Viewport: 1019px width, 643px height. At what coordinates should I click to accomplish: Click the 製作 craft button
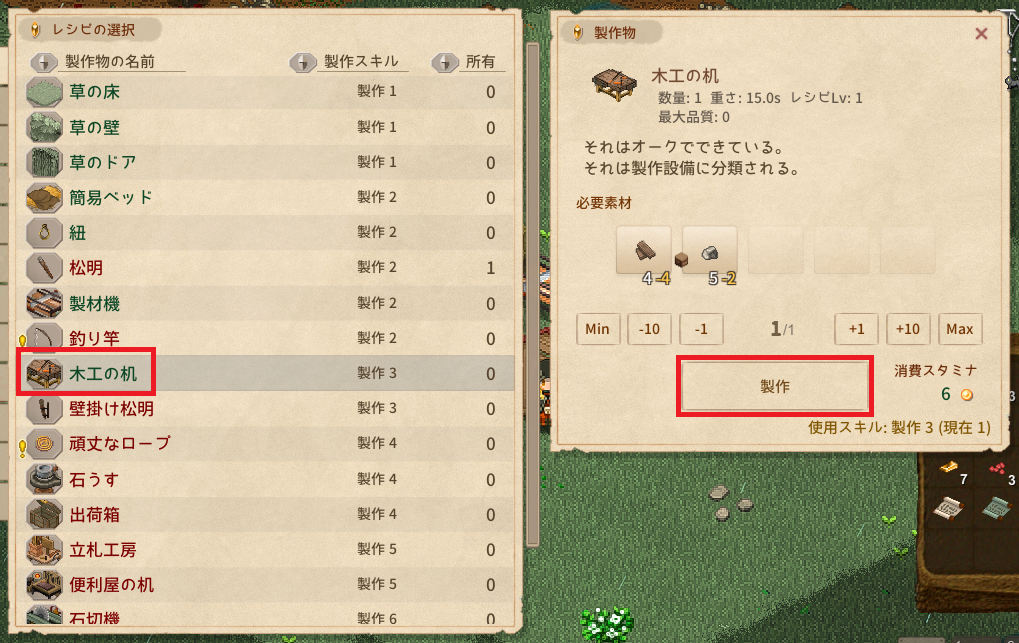point(775,386)
